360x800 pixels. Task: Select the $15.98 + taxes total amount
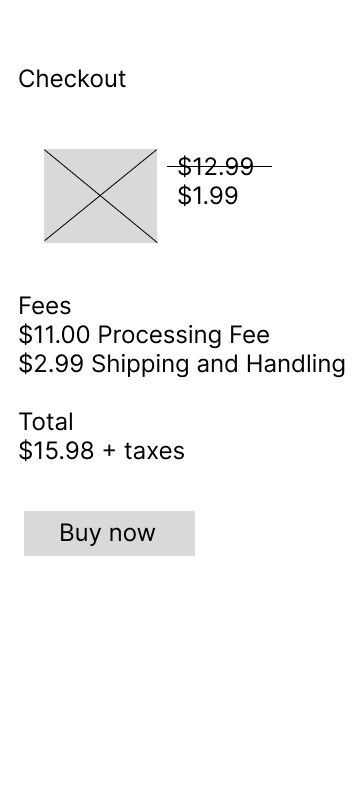pos(101,451)
